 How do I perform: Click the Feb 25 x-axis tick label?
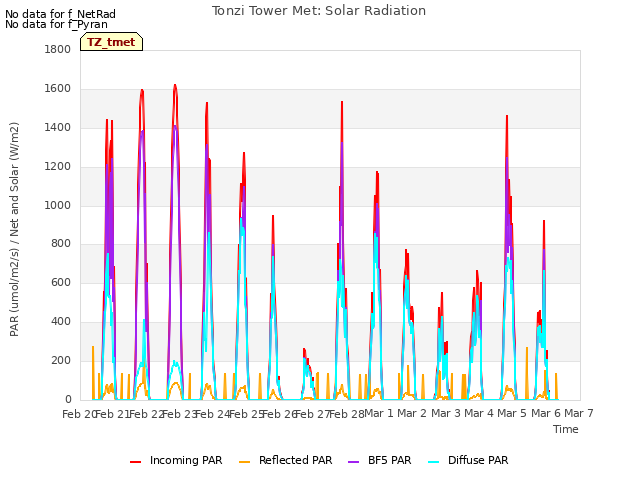coord(246,414)
